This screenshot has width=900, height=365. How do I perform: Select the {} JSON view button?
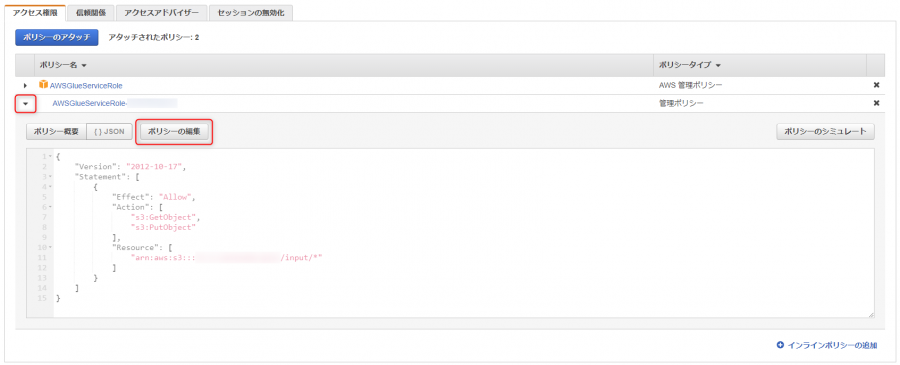109,131
